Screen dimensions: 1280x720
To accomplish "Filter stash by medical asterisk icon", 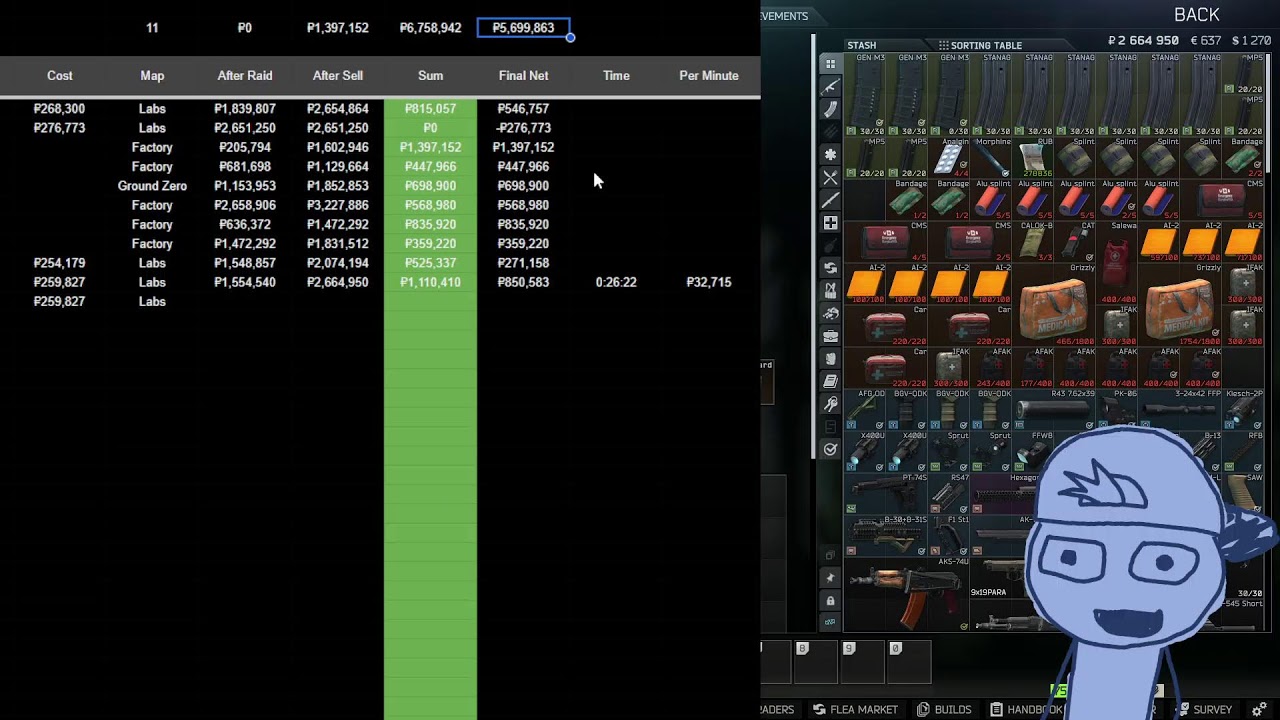I will point(830,155).
